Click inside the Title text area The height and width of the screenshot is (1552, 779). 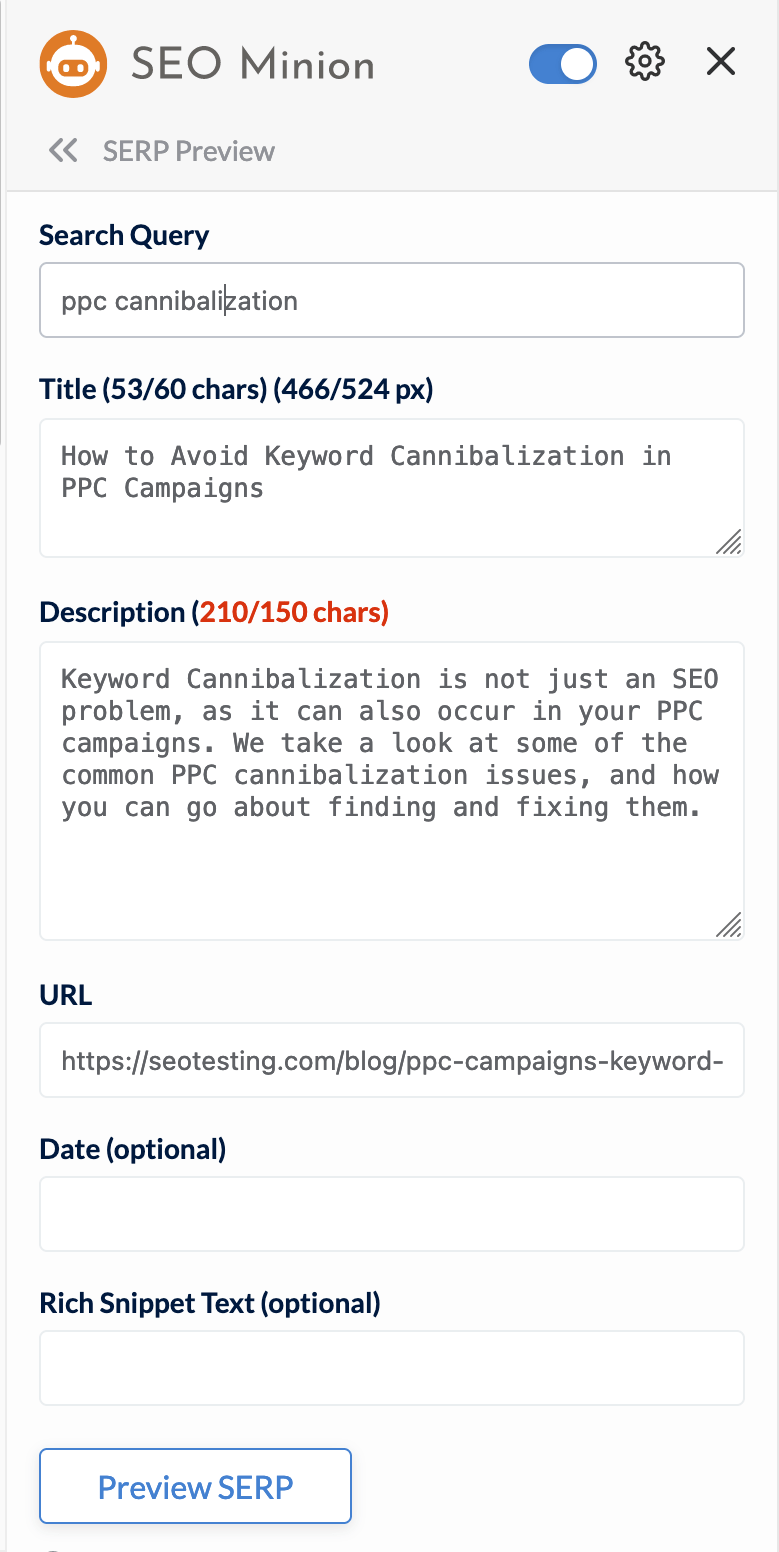coord(392,488)
